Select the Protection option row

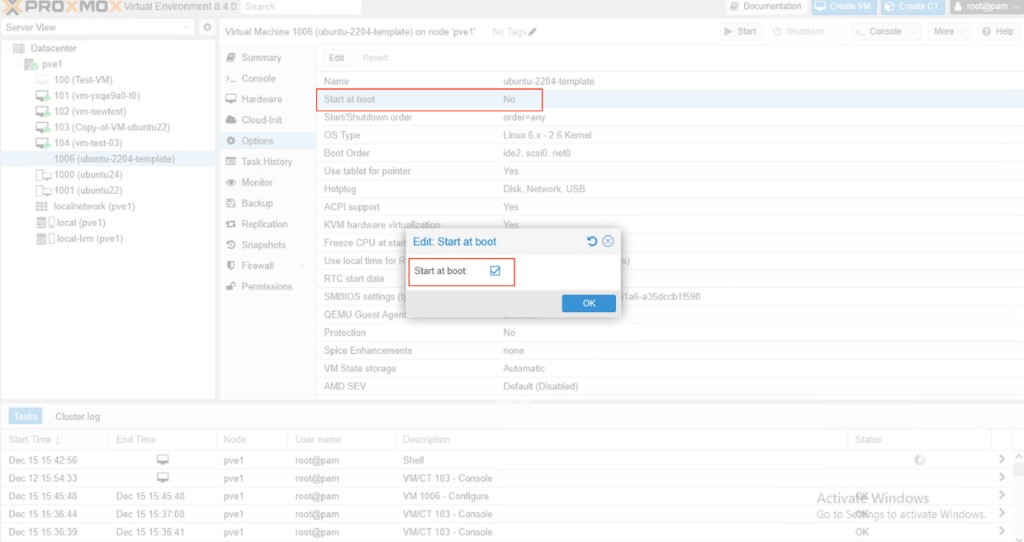[670, 332]
